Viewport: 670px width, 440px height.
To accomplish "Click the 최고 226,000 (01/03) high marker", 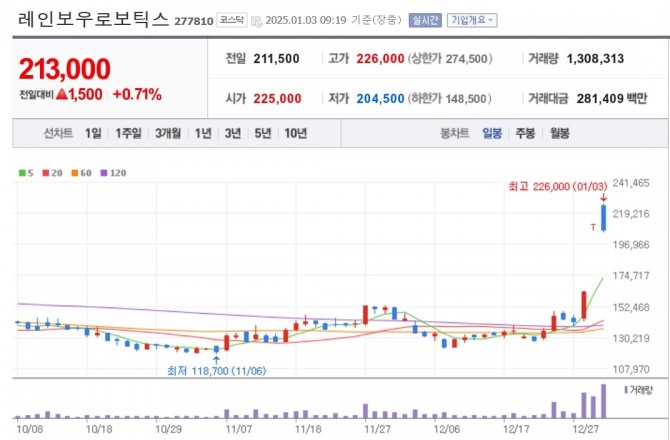I will point(558,187).
